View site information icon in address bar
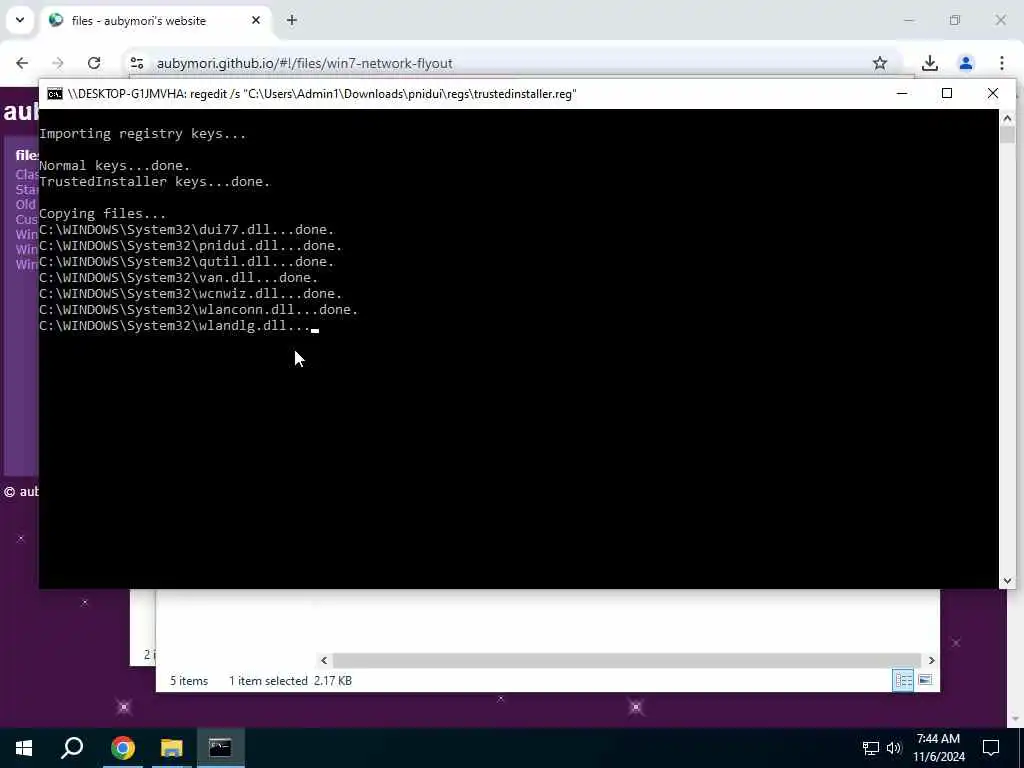The height and width of the screenshot is (768, 1024). [137, 63]
